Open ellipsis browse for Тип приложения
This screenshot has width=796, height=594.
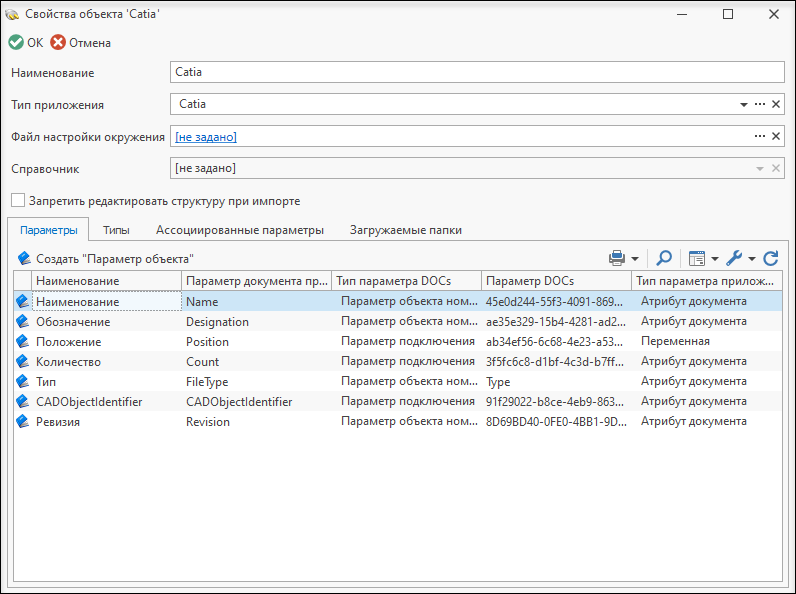pos(759,104)
